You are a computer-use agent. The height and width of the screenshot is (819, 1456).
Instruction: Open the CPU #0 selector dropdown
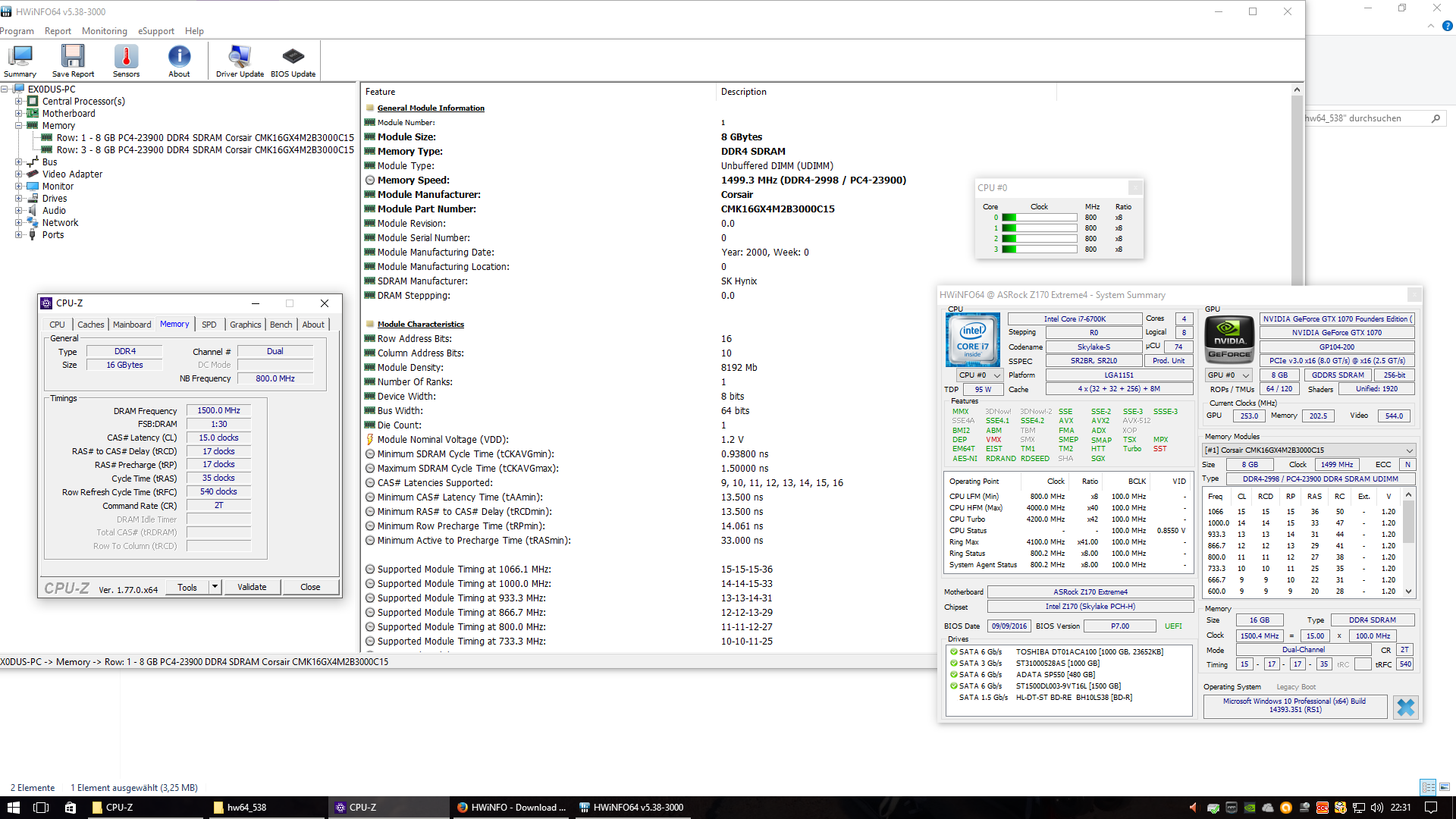click(x=979, y=375)
